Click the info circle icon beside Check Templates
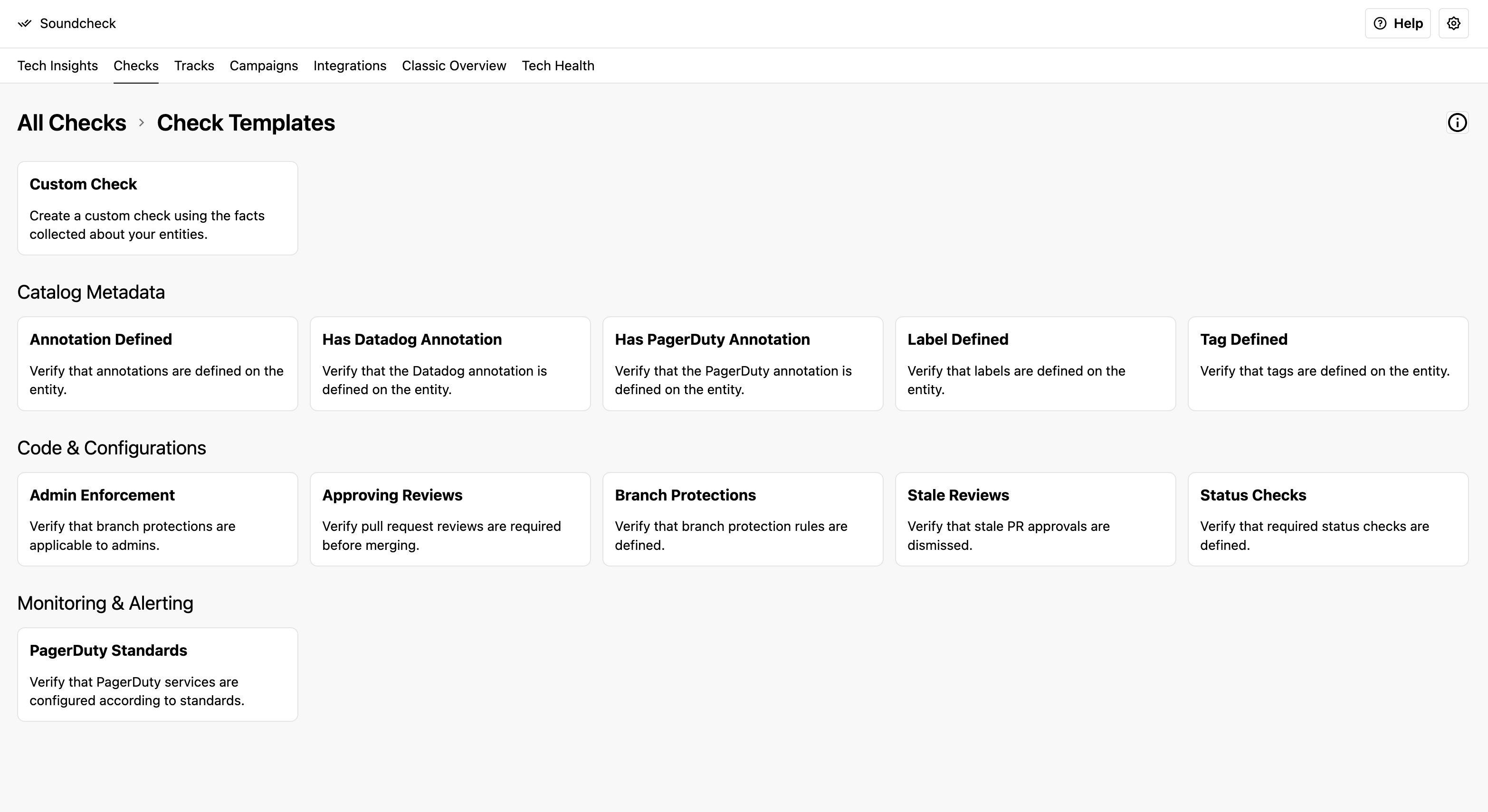The width and height of the screenshot is (1488, 812). (1457, 123)
